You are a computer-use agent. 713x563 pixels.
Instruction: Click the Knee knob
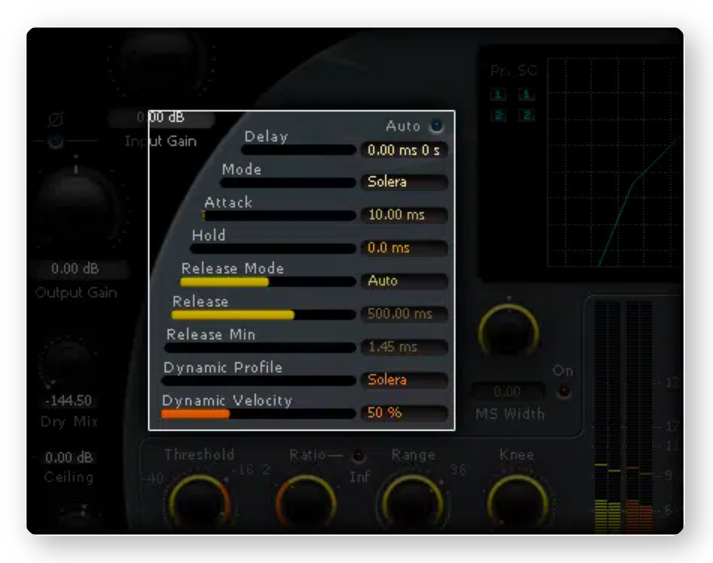(518, 504)
